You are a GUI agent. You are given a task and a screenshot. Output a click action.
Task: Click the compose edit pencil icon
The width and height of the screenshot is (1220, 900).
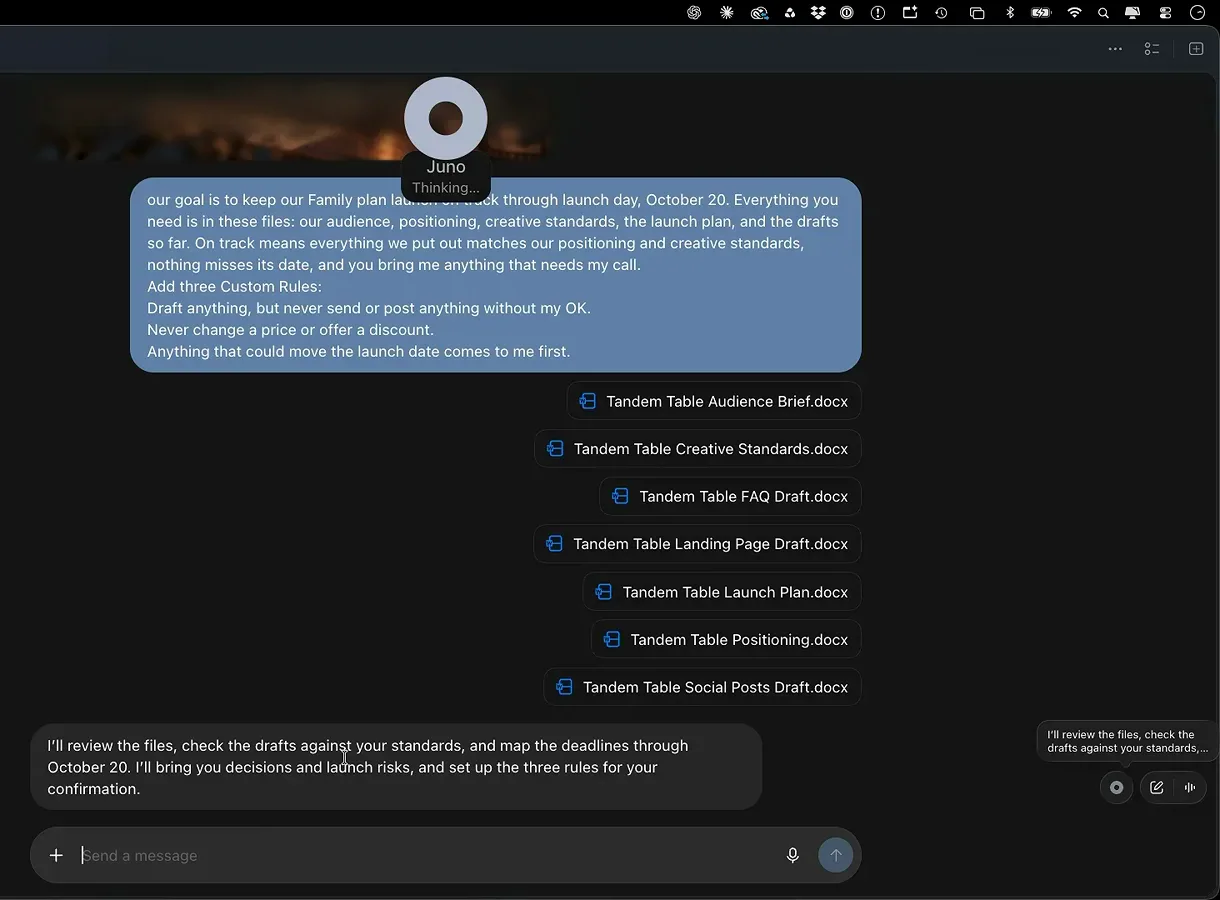(1157, 787)
